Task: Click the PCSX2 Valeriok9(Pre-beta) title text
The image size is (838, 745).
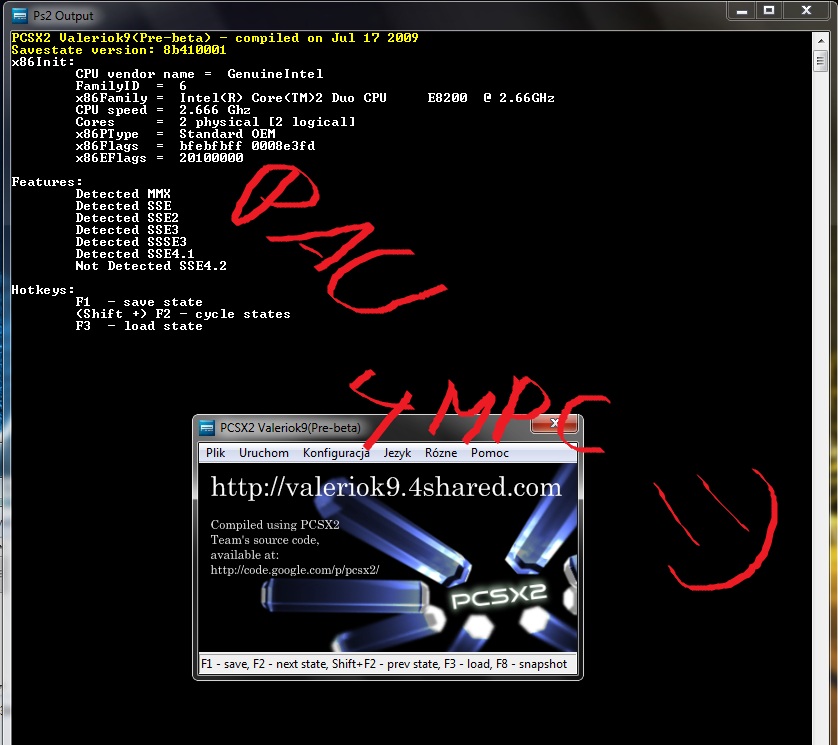Action: (x=290, y=428)
